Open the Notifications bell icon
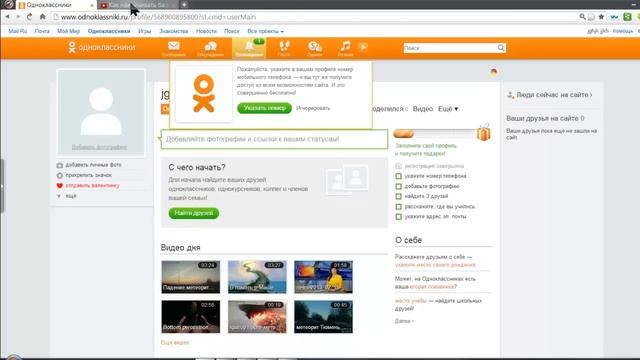 tap(249, 48)
